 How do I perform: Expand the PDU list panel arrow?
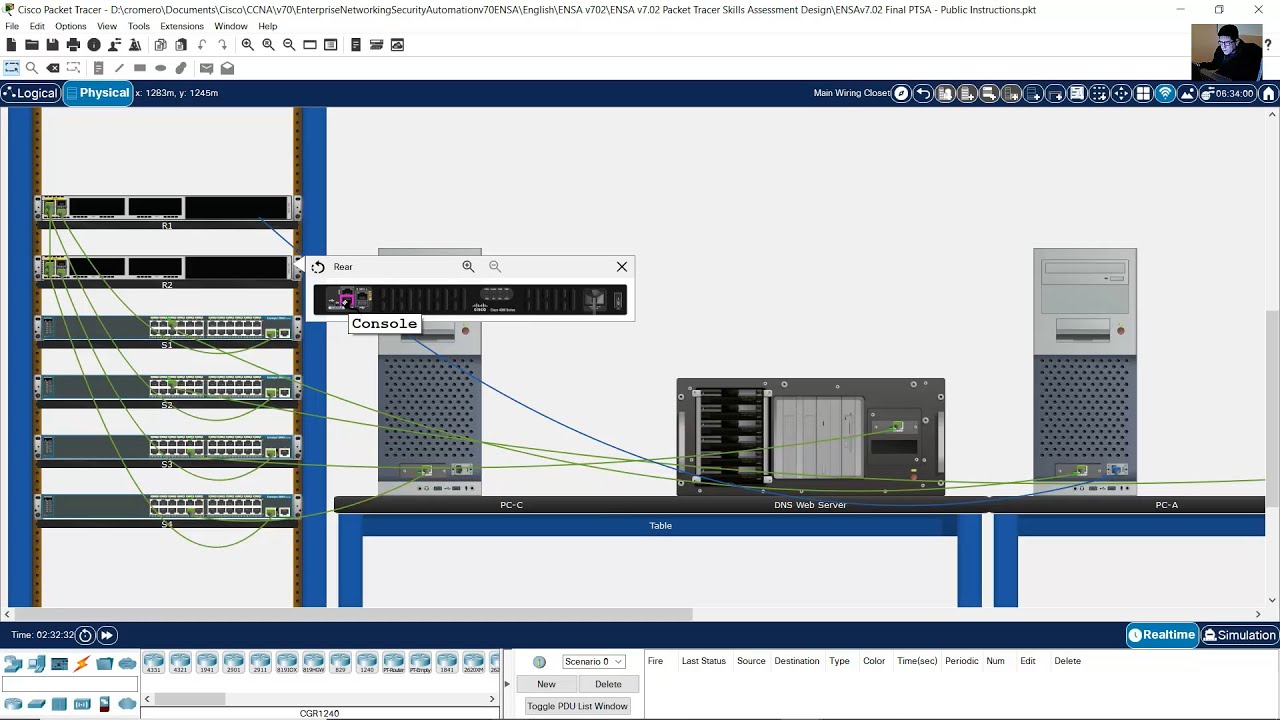[x=507, y=684]
